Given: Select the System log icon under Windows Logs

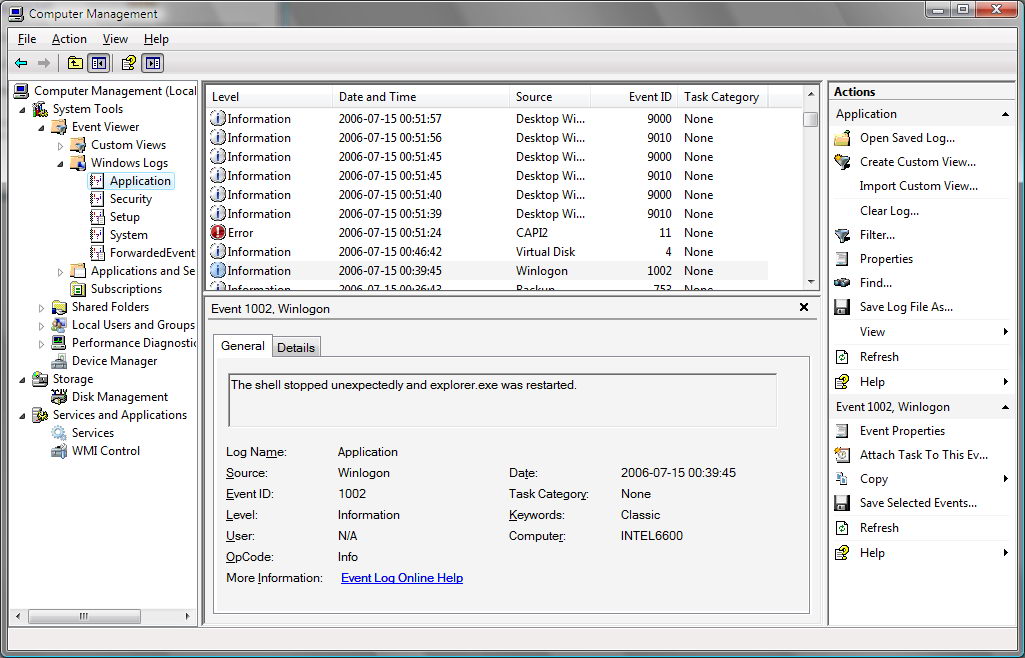Looking at the screenshot, I should click(x=97, y=235).
